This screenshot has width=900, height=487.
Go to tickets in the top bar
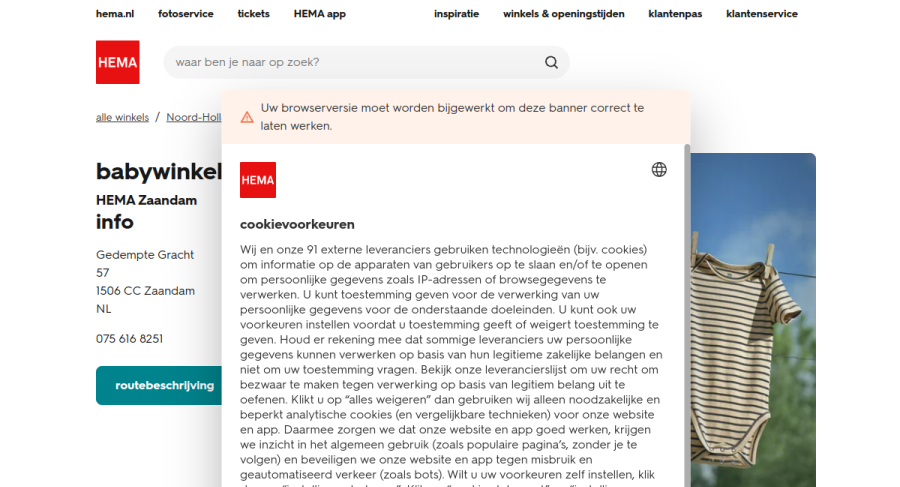pyautogui.click(x=253, y=14)
